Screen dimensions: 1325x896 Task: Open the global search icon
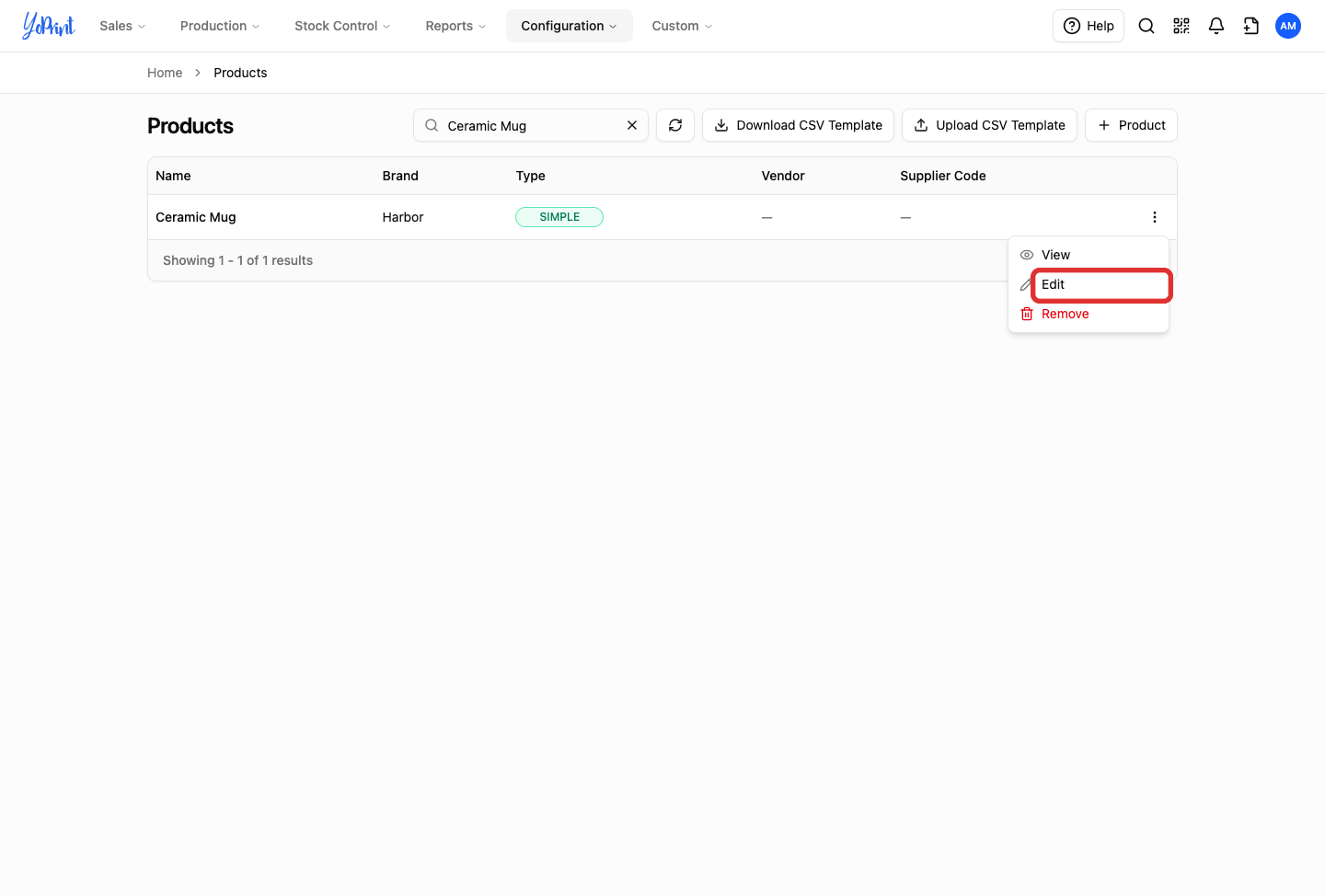(x=1146, y=26)
